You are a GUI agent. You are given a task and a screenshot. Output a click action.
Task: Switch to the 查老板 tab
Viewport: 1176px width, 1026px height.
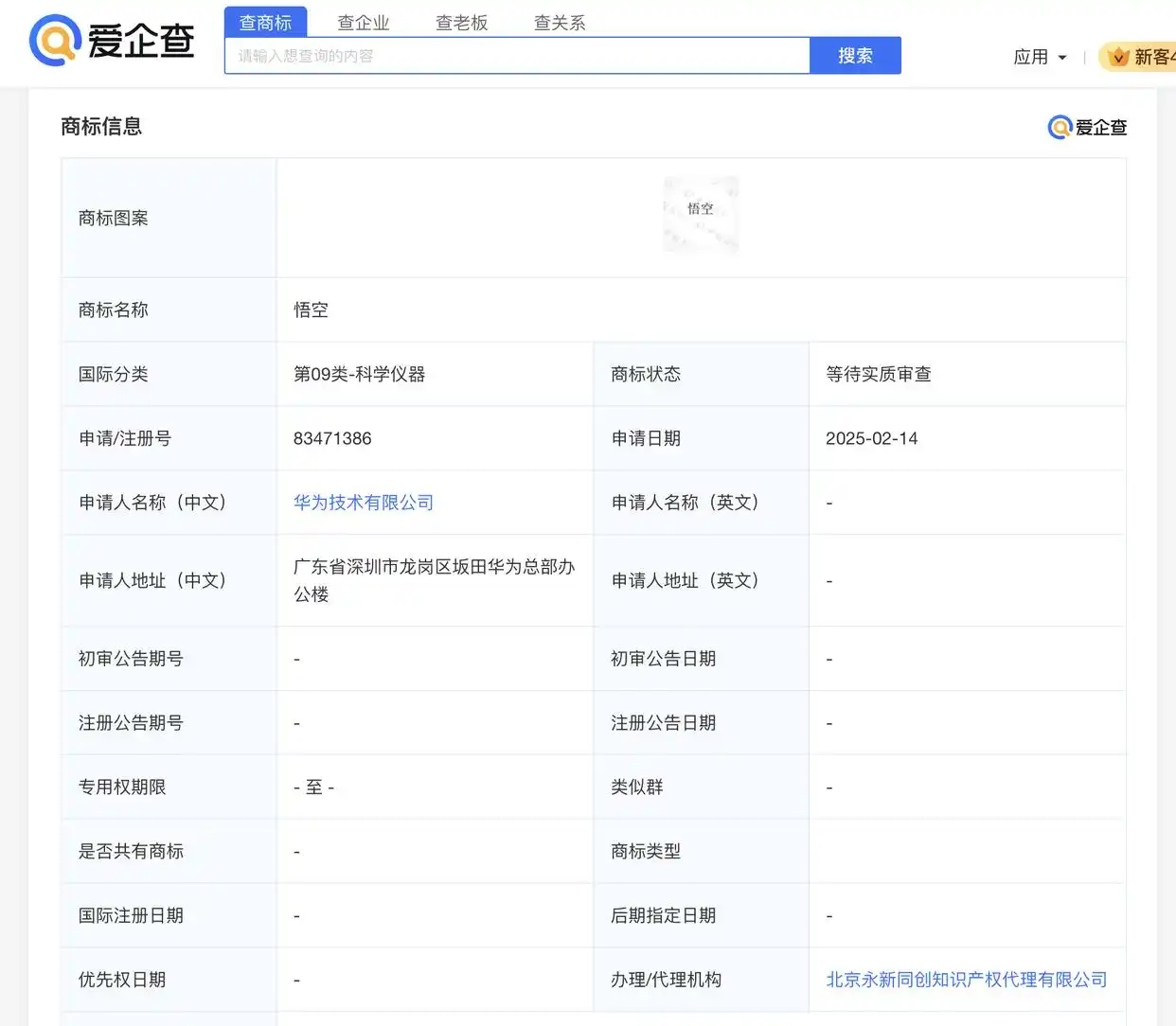pyautogui.click(x=461, y=22)
